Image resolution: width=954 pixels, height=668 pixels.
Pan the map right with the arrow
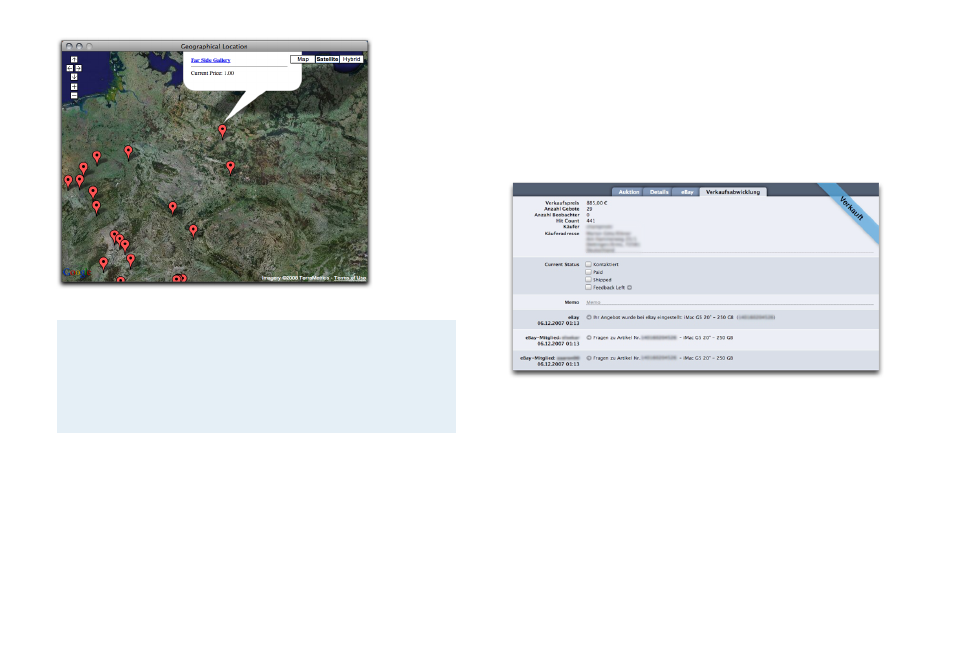(78, 68)
